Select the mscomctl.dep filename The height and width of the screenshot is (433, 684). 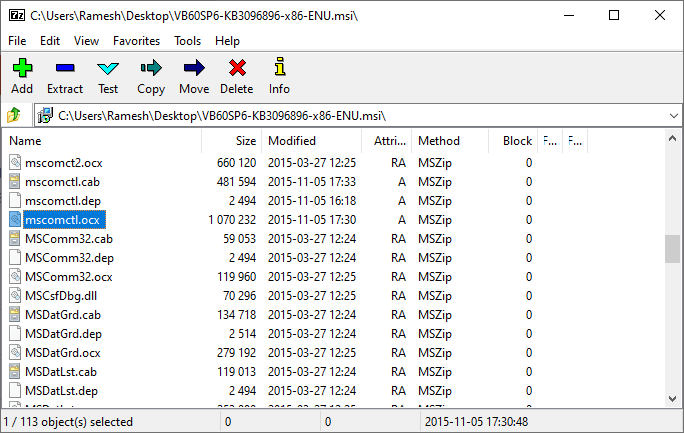pyautogui.click(x=63, y=201)
